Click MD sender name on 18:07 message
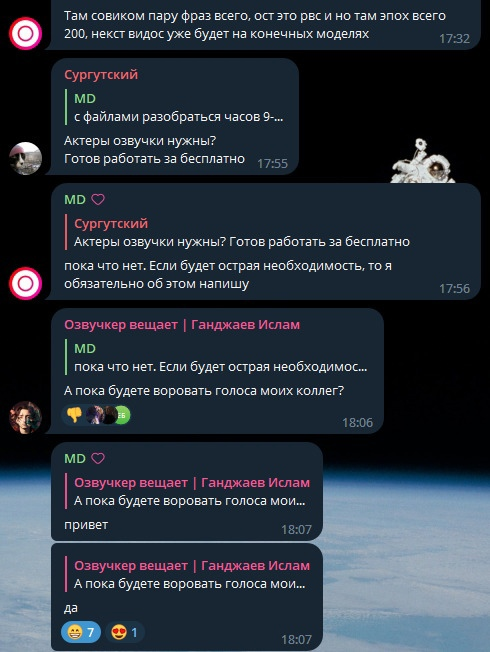Viewport: 490px width, 652px height. (x=75, y=459)
